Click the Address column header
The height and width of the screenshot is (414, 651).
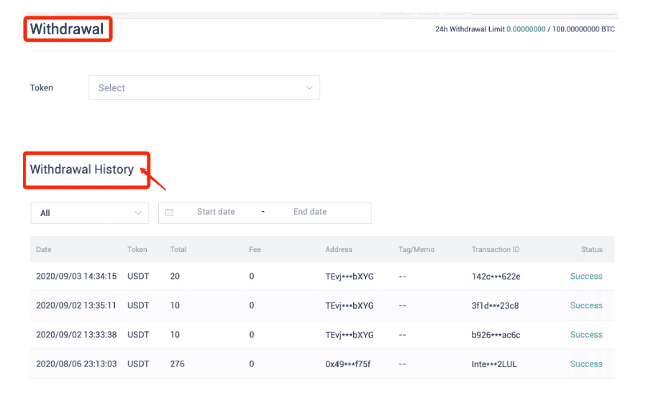click(x=339, y=250)
